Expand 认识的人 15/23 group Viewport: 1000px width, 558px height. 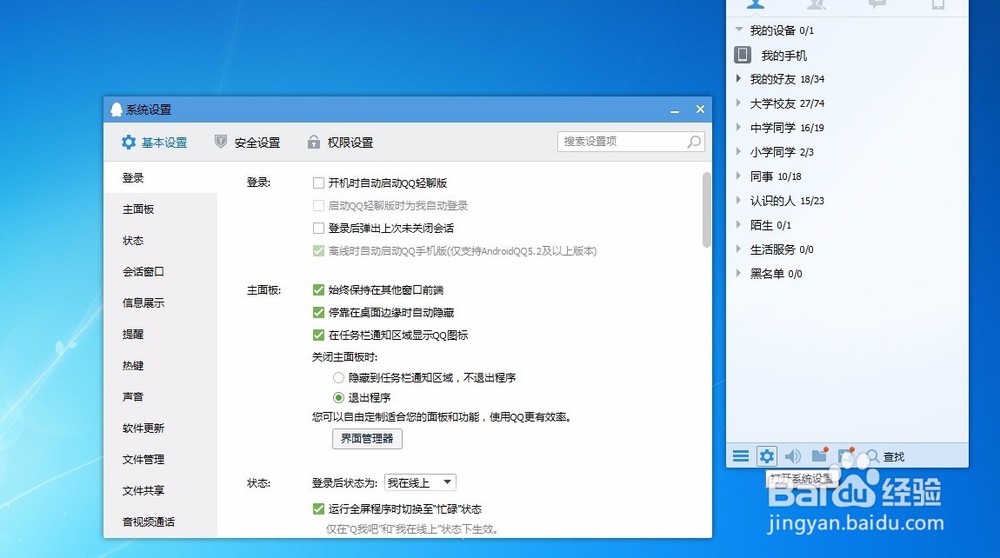739,200
